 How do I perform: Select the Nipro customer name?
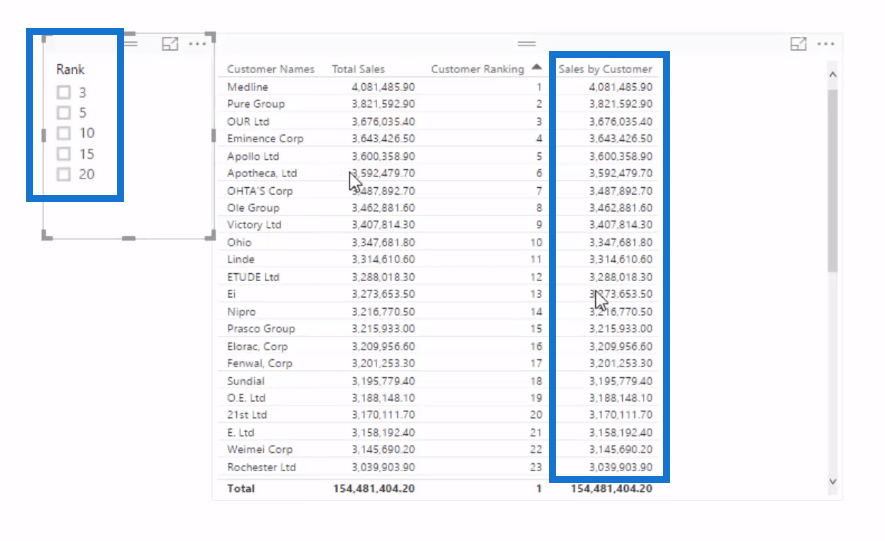point(241,311)
